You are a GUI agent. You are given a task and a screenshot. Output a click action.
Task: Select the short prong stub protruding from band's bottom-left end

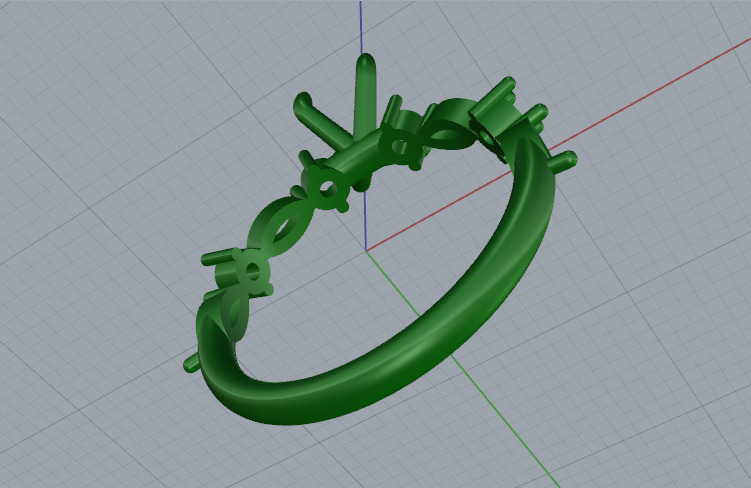click(192, 364)
